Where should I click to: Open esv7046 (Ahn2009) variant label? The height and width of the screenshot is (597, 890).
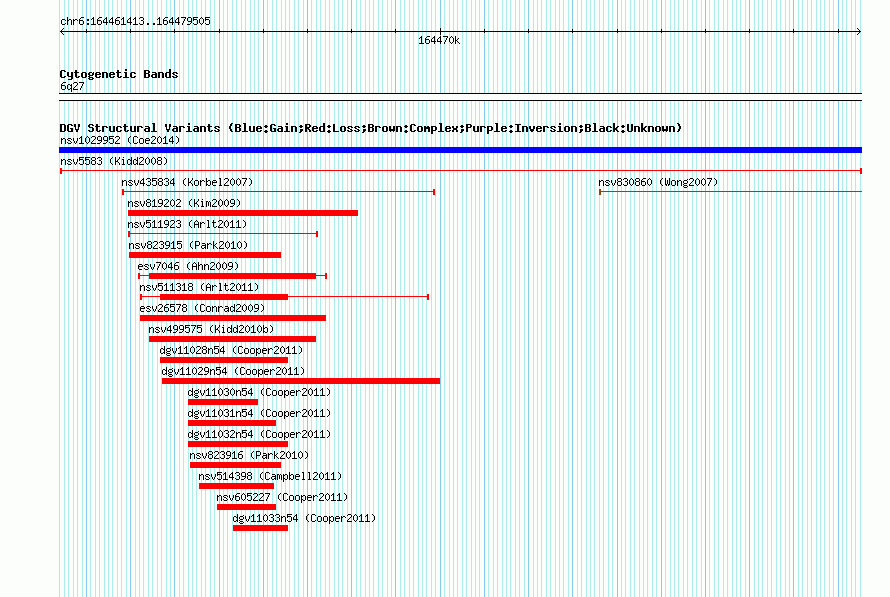188,266
